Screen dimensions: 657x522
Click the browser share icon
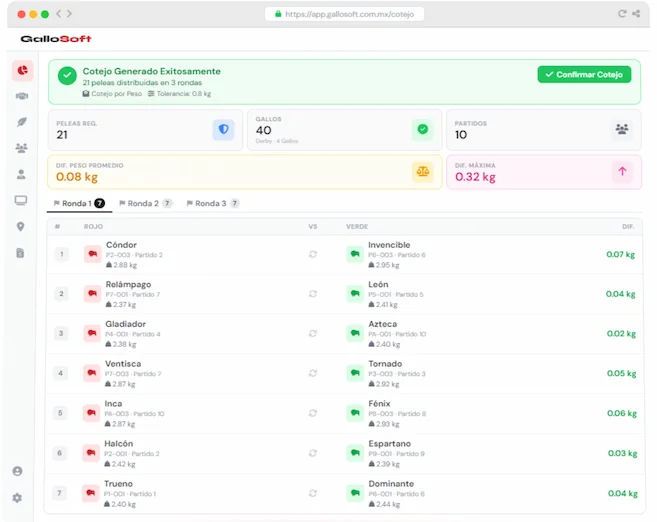636,13
